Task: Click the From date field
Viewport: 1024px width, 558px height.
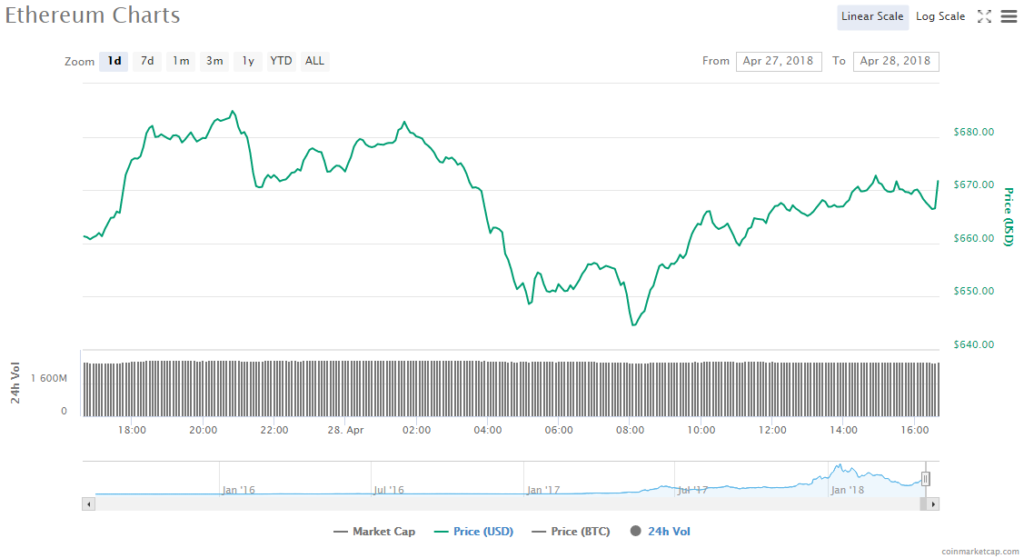Action: click(779, 61)
